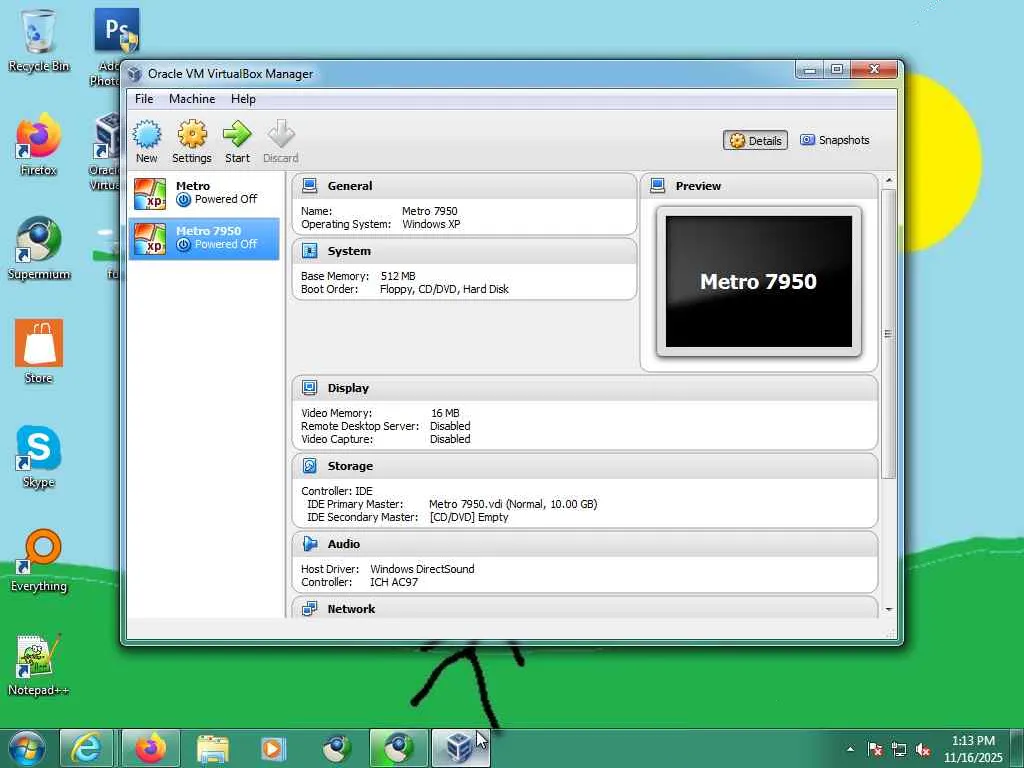Click the Storage section disk icon
Image resolution: width=1024 pixels, height=768 pixels.
(x=310, y=466)
